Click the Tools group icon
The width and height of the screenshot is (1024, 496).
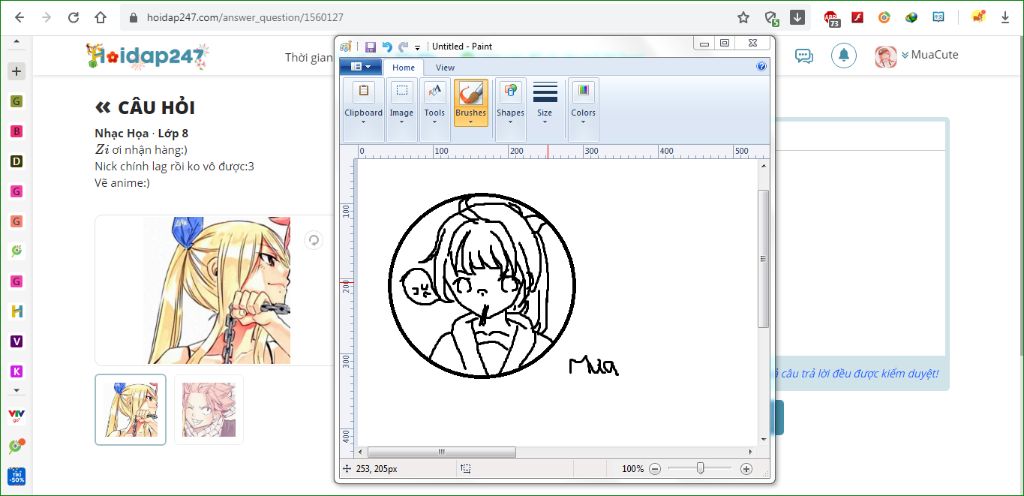pyautogui.click(x=435, y=91)
